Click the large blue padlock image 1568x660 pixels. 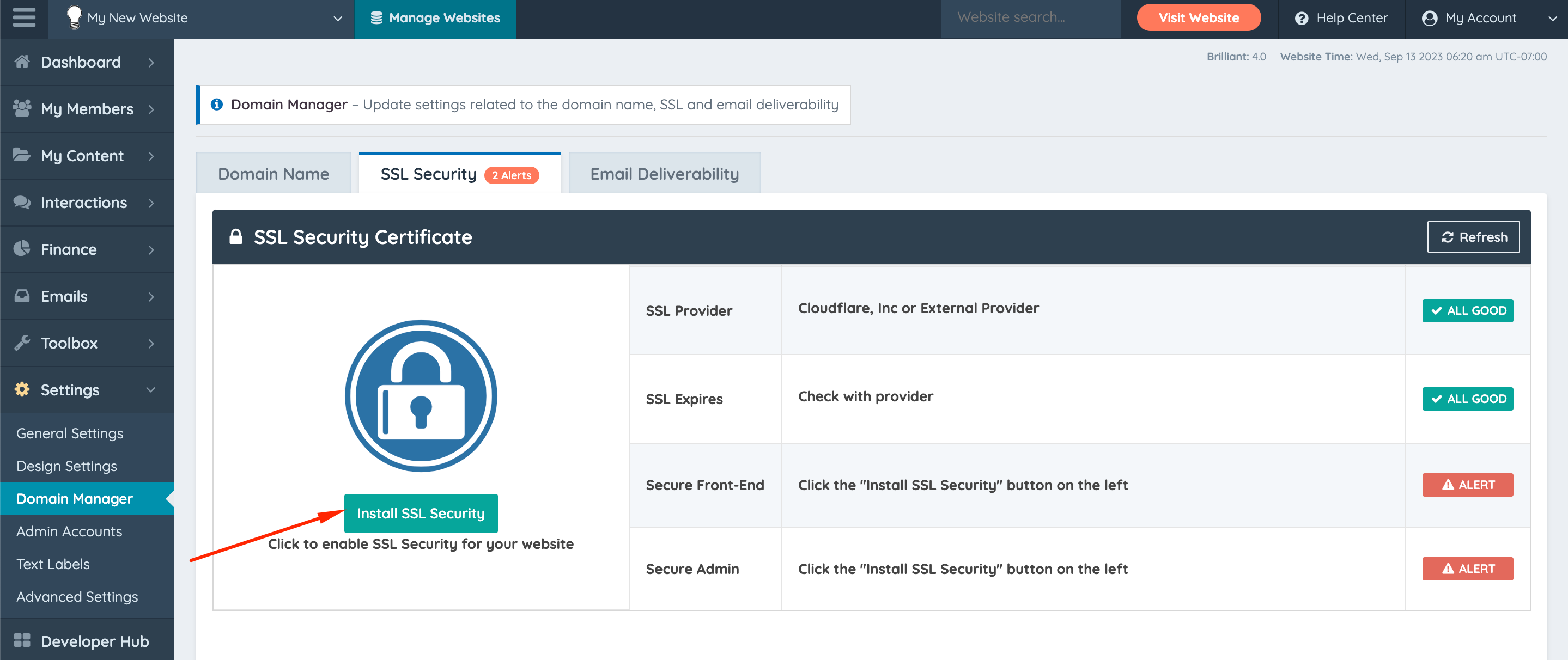click(421, 395)
